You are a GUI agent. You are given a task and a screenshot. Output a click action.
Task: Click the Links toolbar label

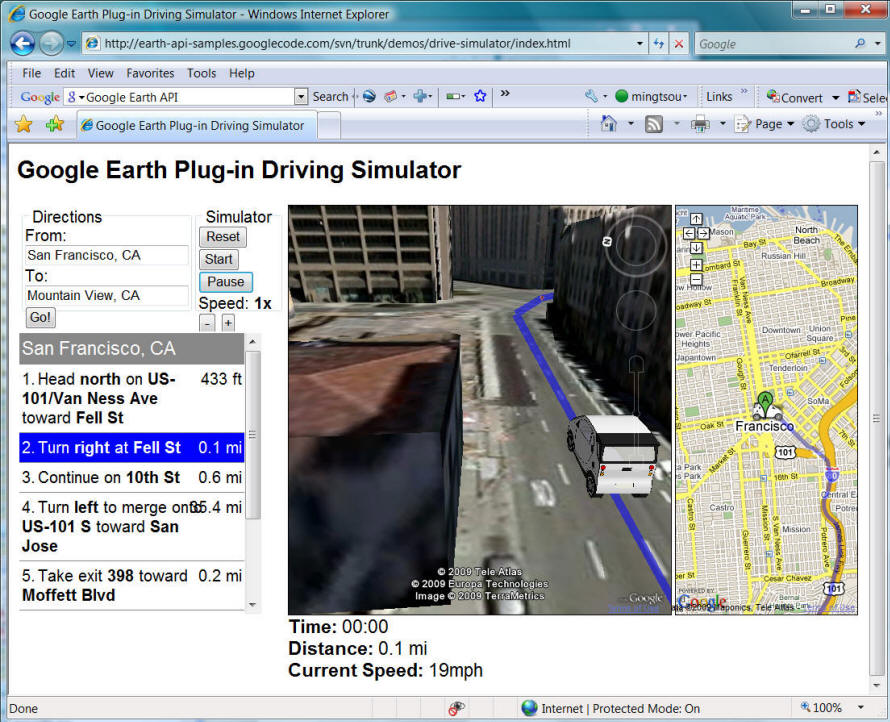719,96
